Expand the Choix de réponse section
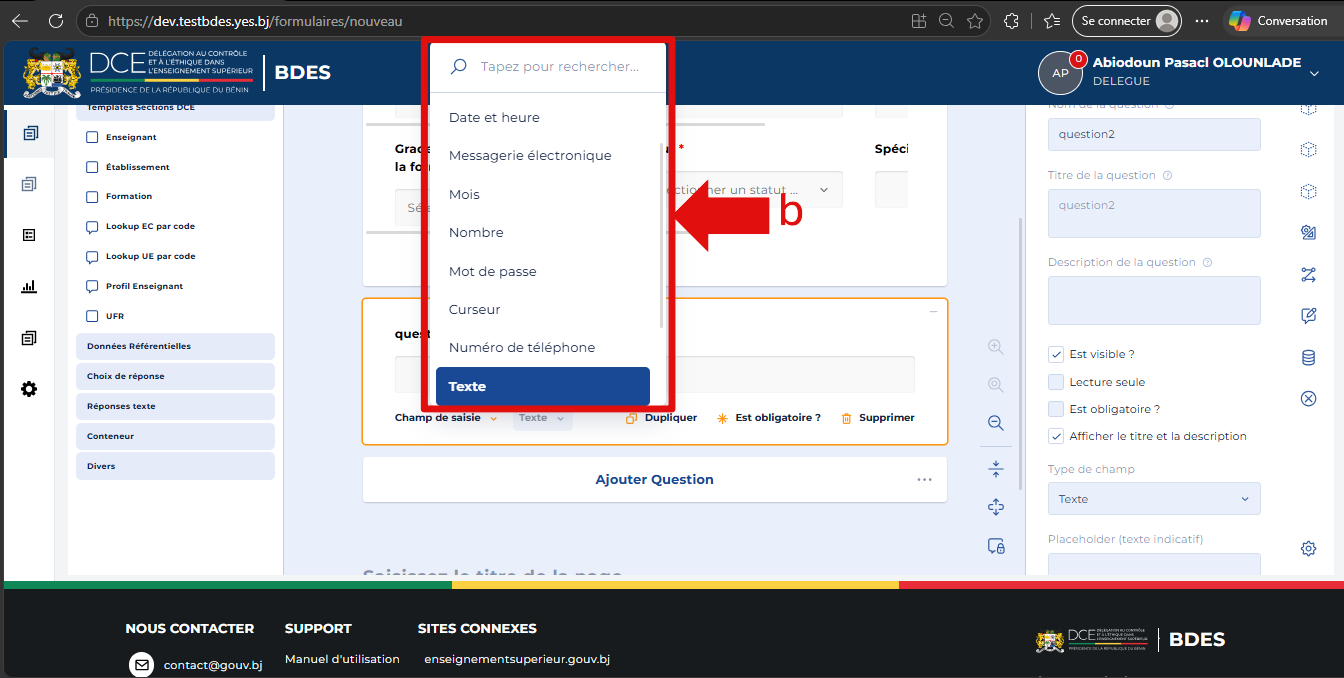Image resolution: width=1344 pixels, height=678 pixels. pos(175,376)
